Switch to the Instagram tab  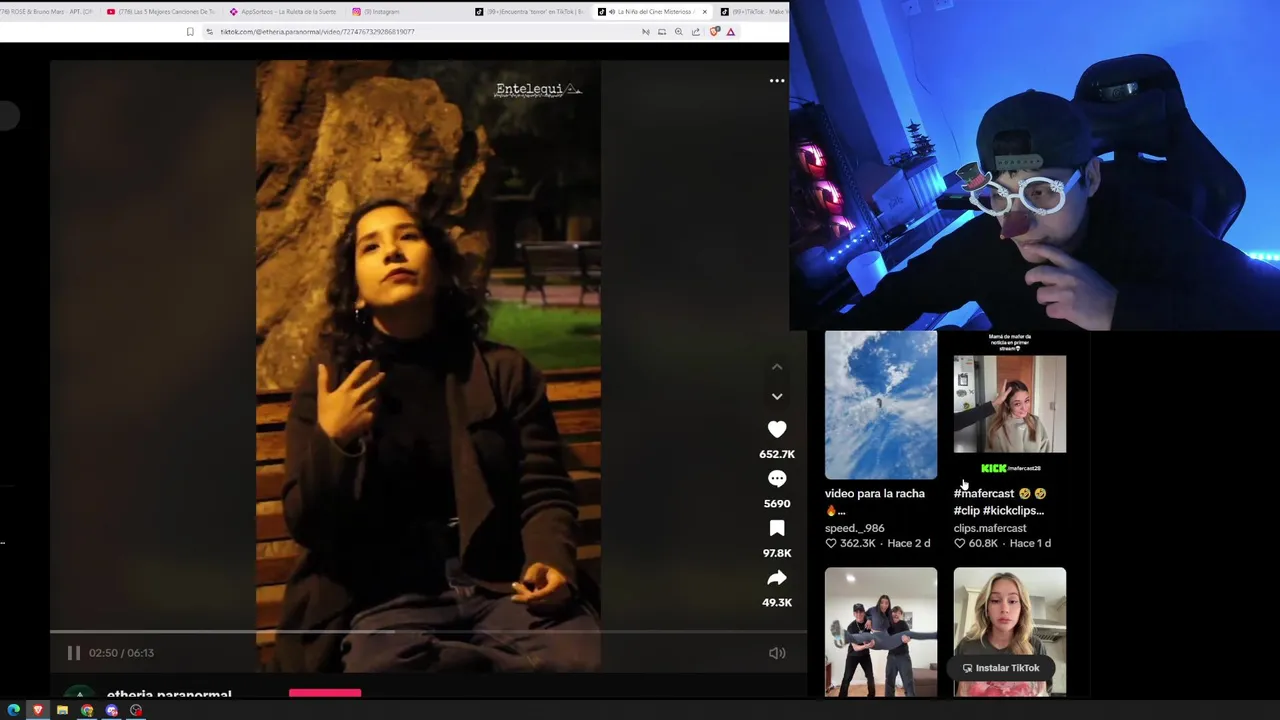click(x=406, y=12)
